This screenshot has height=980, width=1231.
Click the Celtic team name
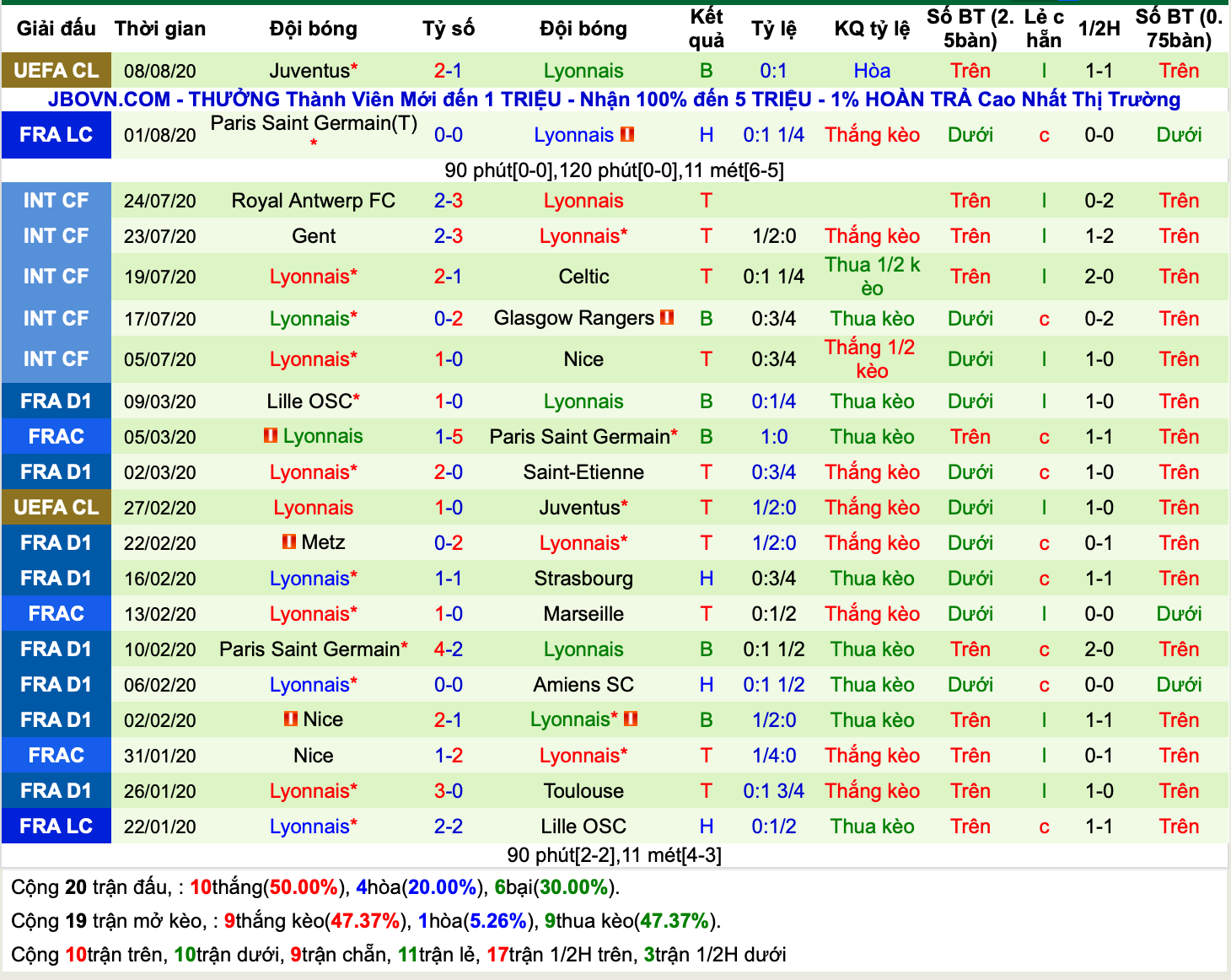click(x=583, y=277)
